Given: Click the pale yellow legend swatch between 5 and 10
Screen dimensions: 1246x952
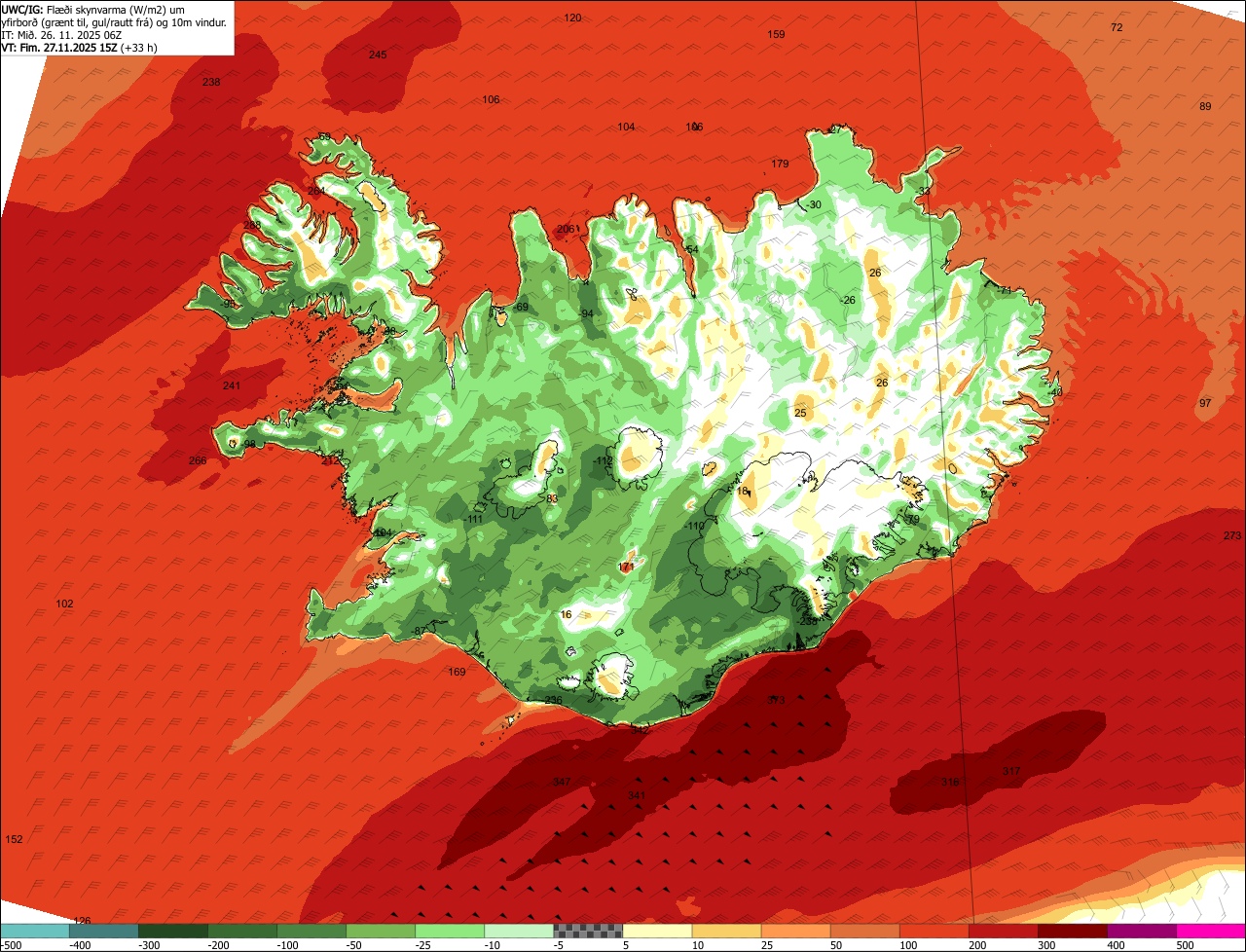Looking at the screenshot, I should click(657, 931).
